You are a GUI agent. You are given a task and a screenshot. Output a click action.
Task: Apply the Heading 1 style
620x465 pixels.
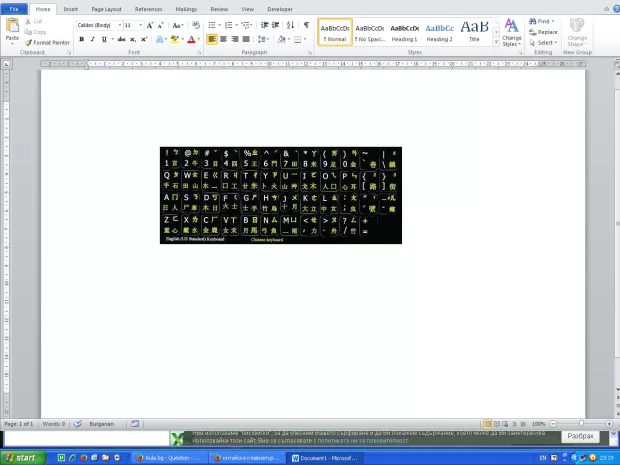(404, 31)
